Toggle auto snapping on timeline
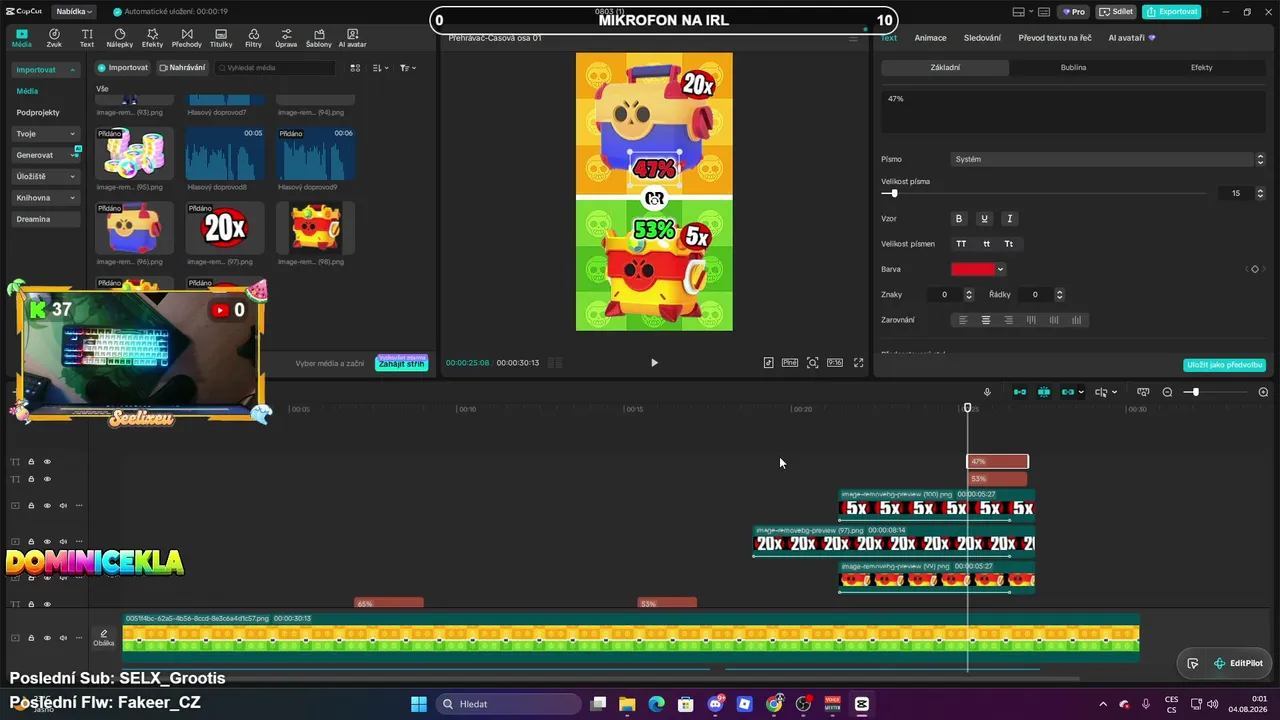This screenshot has height=720, width=1280. (x=1044, y=392)
